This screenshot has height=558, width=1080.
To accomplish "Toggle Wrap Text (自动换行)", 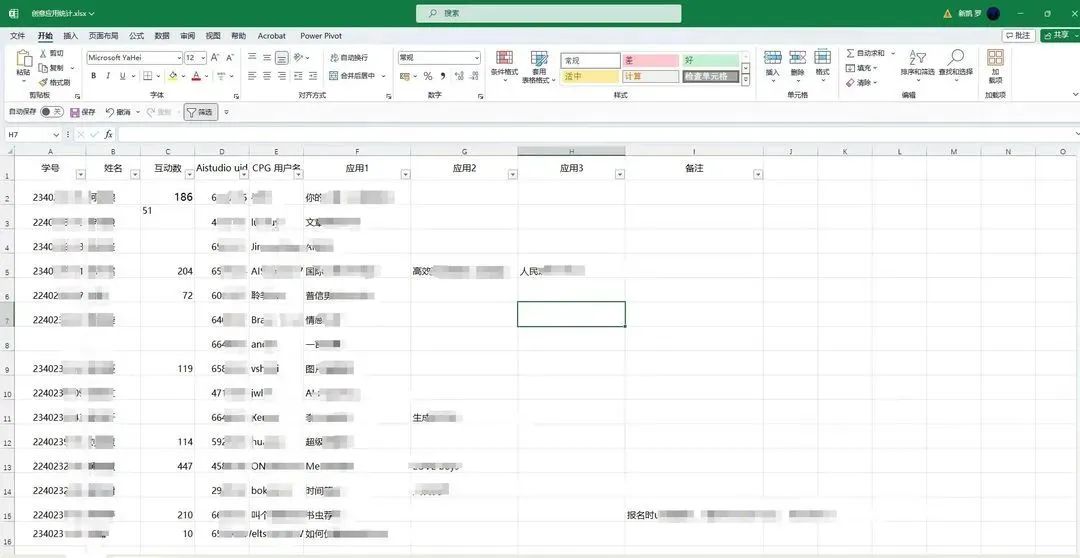I will pos(348,58).
